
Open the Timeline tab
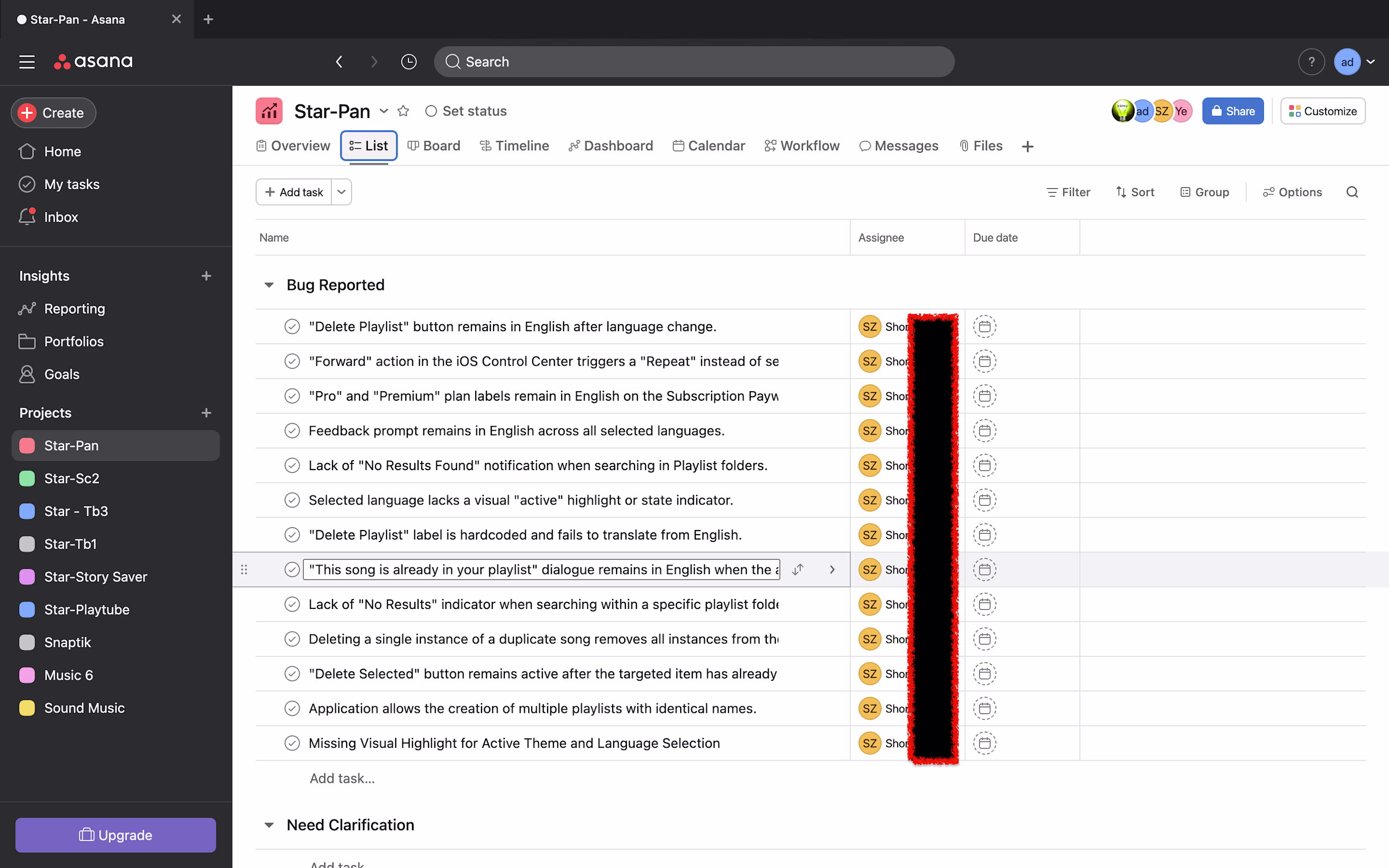[514, 146]
